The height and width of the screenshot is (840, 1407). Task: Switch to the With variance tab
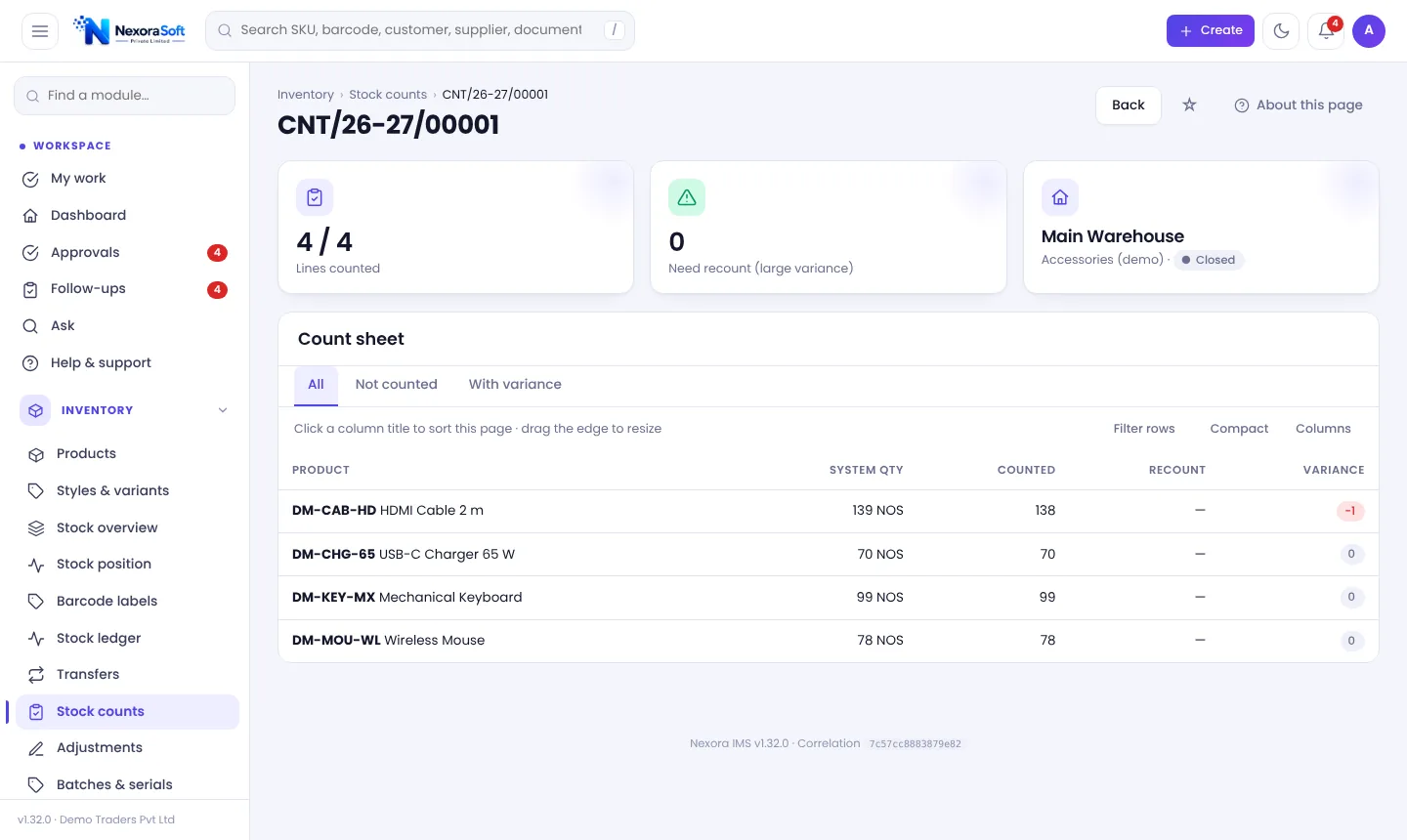coord(515,385)
